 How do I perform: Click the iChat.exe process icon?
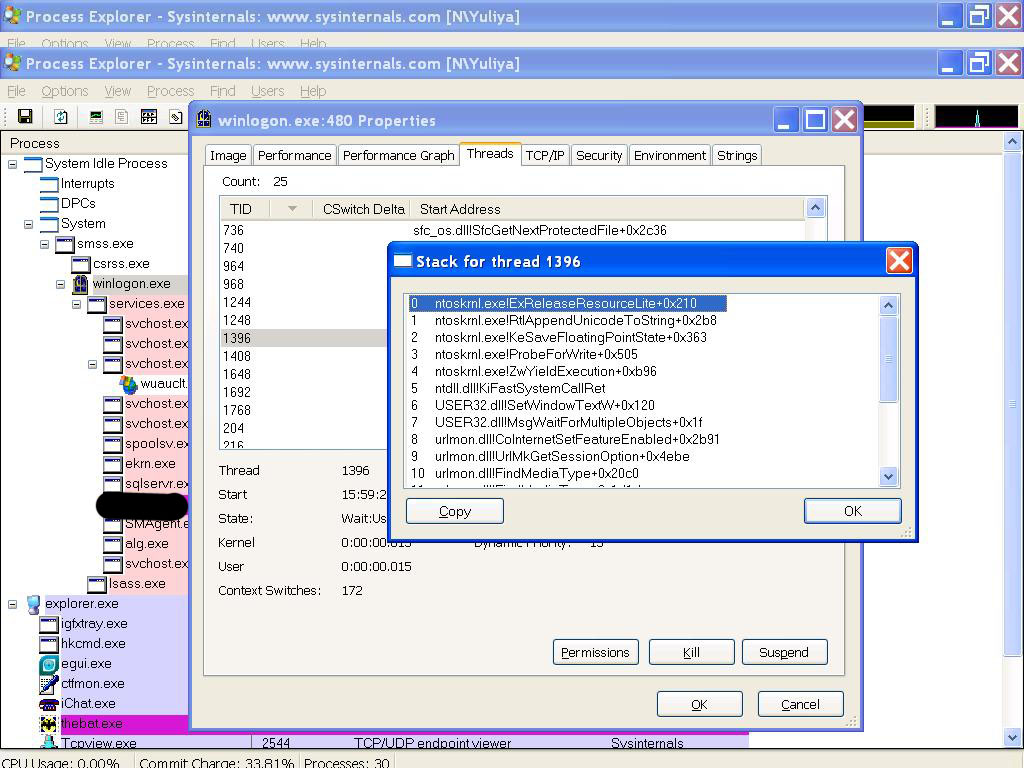point(49,704)
